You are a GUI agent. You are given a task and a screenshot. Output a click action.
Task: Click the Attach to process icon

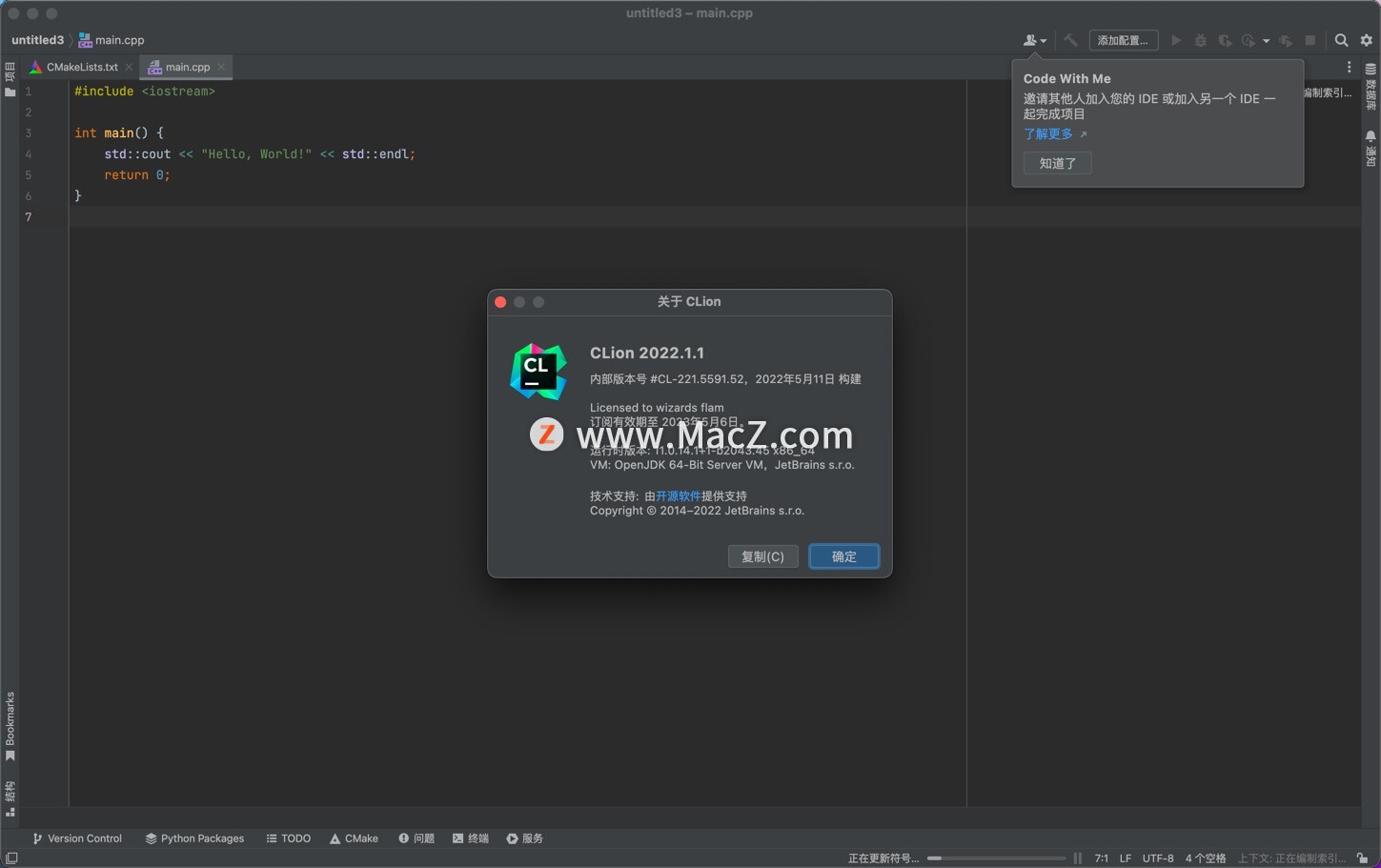click(x=1286, y=40)
